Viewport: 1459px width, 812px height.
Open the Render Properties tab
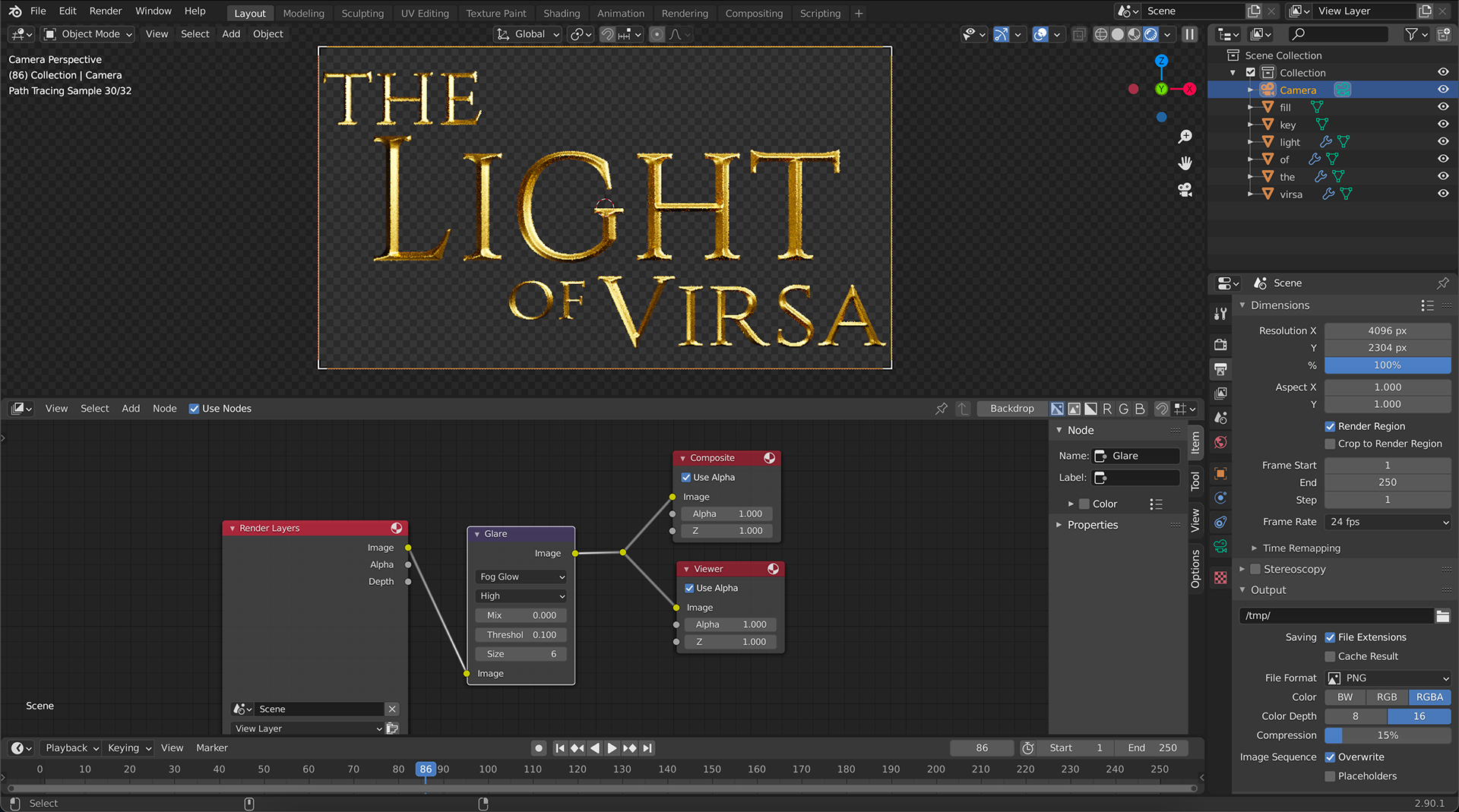(x=1221, y=343)
